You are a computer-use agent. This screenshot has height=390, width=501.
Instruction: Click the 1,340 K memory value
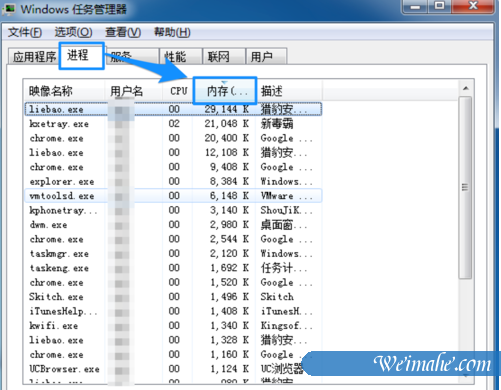[x=229, y=325]
